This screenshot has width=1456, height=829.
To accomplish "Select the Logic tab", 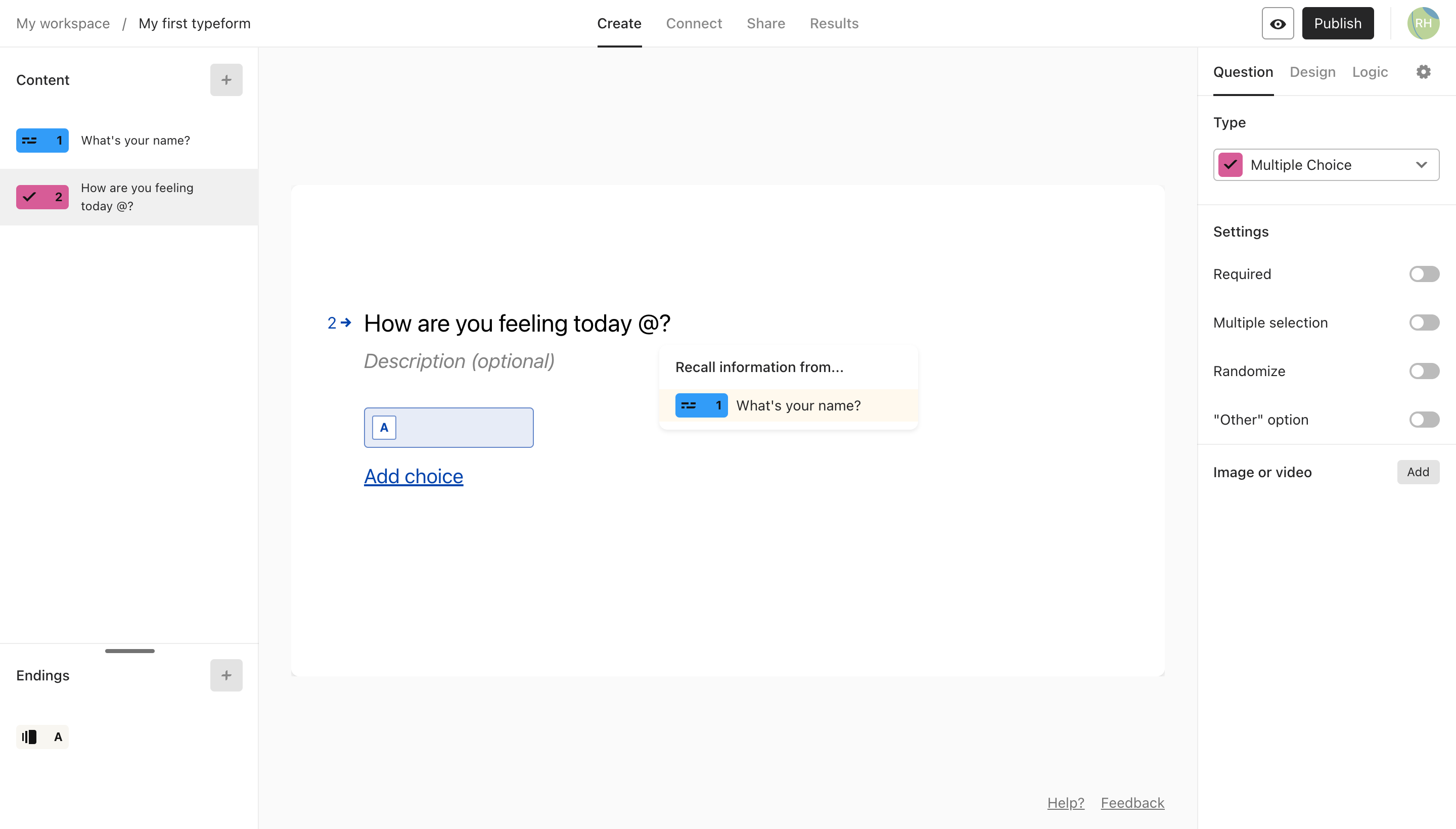I will click(1370, 71).
